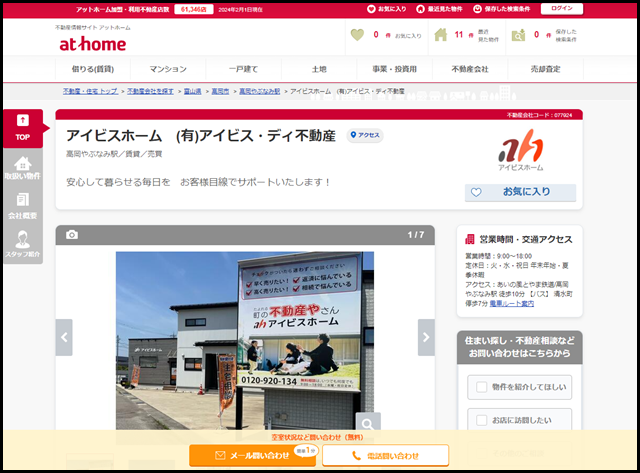The width and height of the screenshot is (640, 473).
Task: Open 取扱い物件 house sidebar icon
Action: (x=23, y=168)
